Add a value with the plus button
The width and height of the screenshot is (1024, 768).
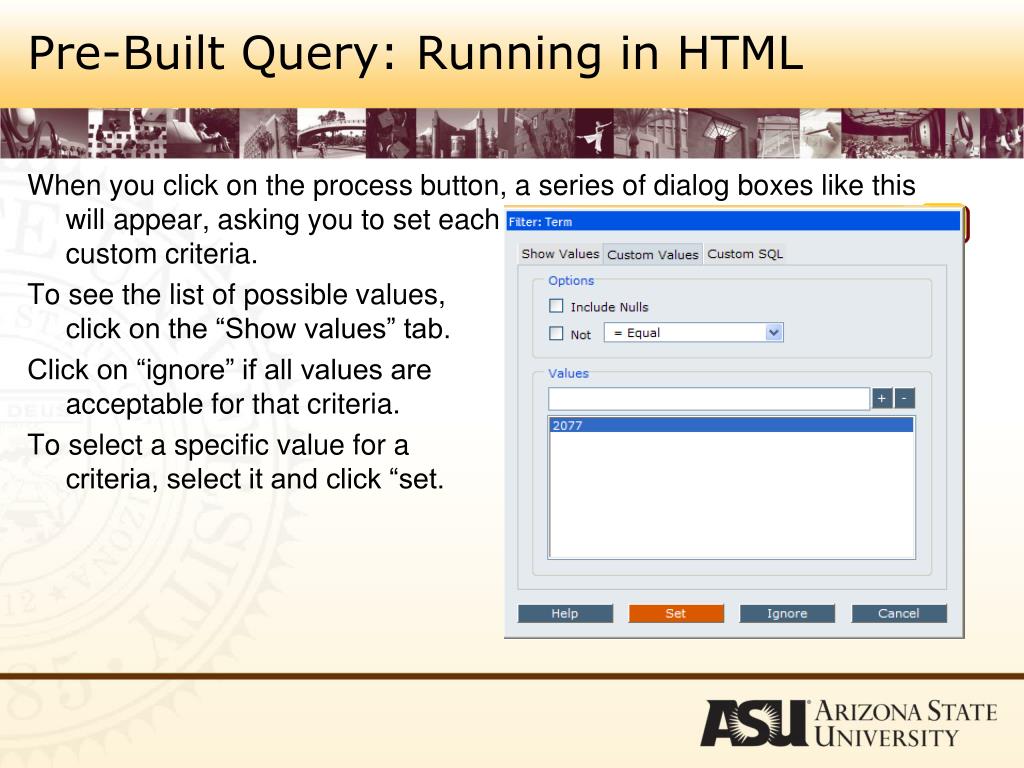tap(882, 398)
